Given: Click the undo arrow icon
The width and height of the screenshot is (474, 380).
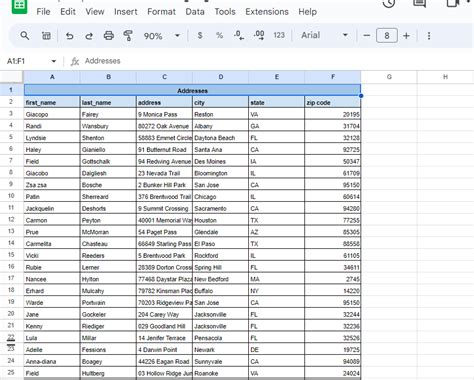Looking at the screenshot, I should tap(69, 35).
